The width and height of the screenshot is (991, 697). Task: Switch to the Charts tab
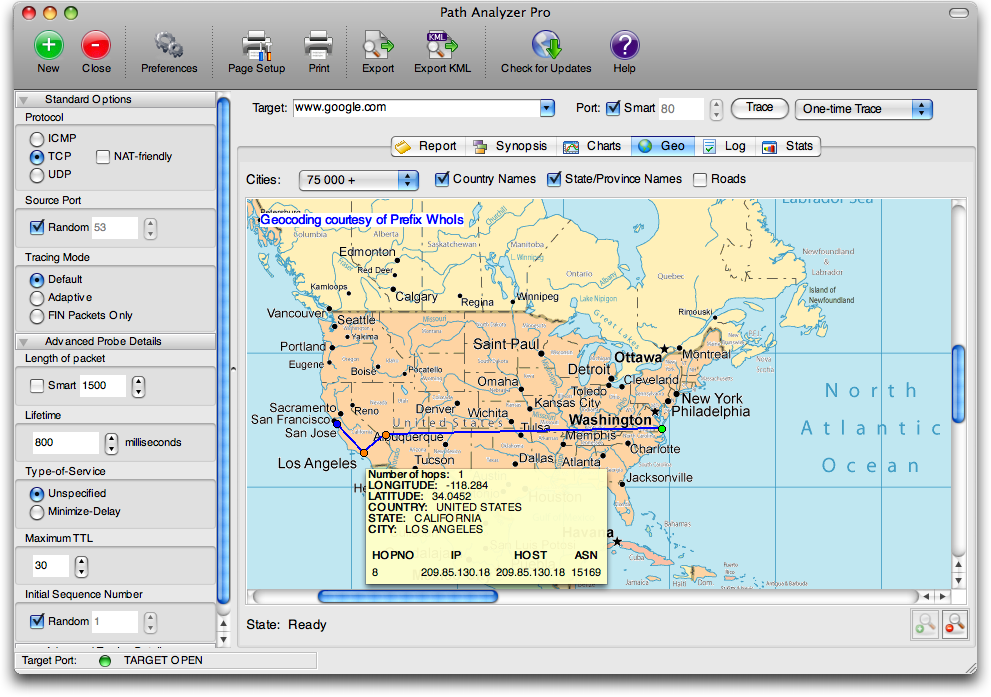(593, 146)
